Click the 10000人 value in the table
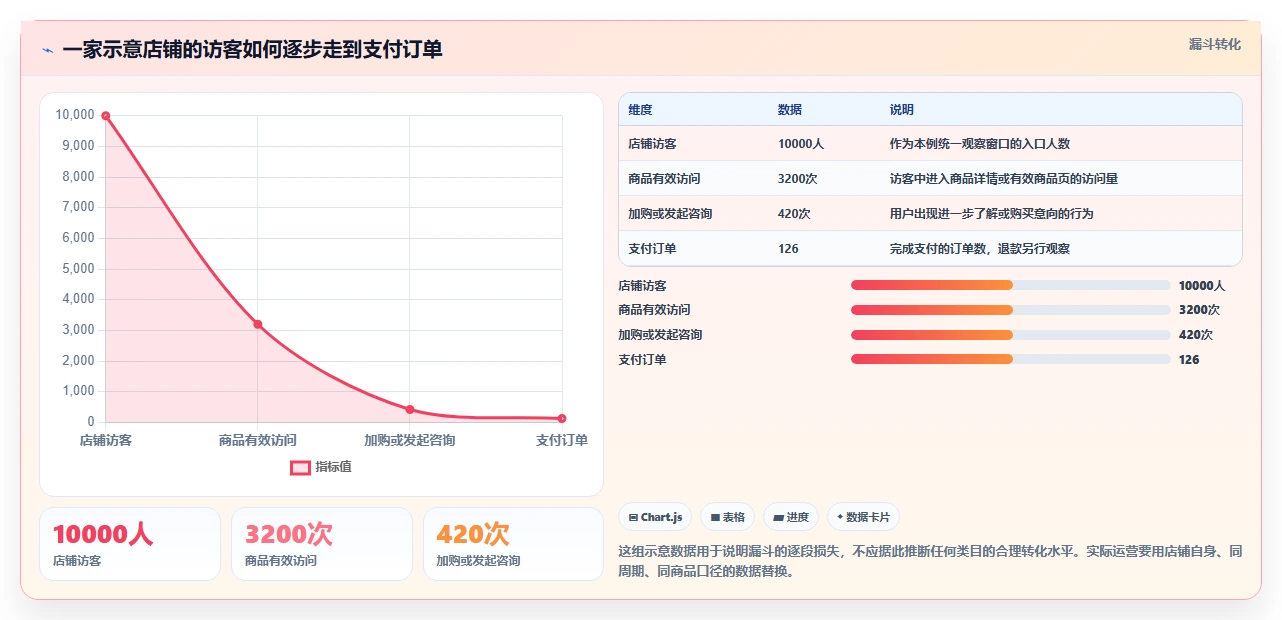This screenshot has width=1282, height=620. pos(801,144)
